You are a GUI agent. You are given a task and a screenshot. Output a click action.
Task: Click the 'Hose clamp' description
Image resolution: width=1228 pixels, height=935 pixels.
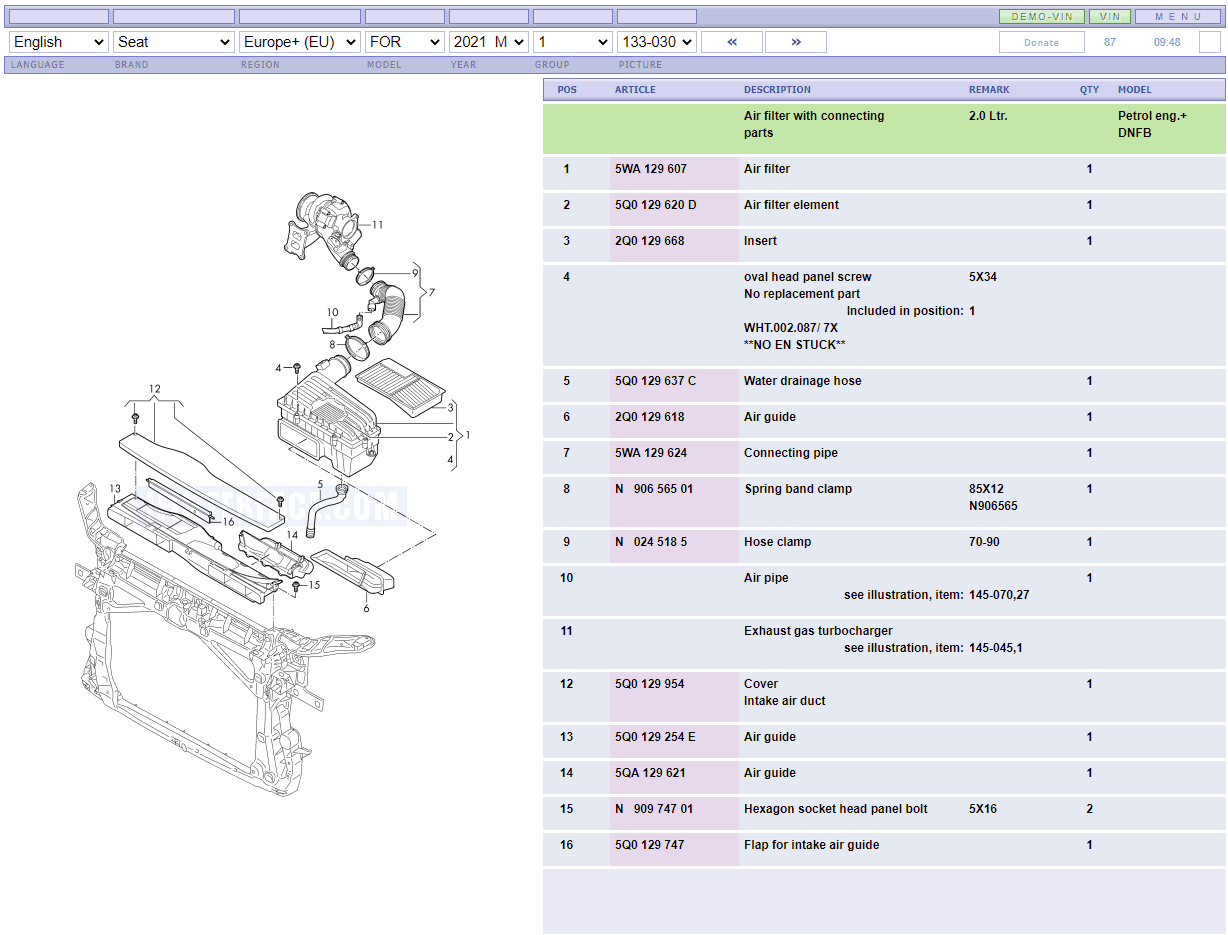click(777, 542)
